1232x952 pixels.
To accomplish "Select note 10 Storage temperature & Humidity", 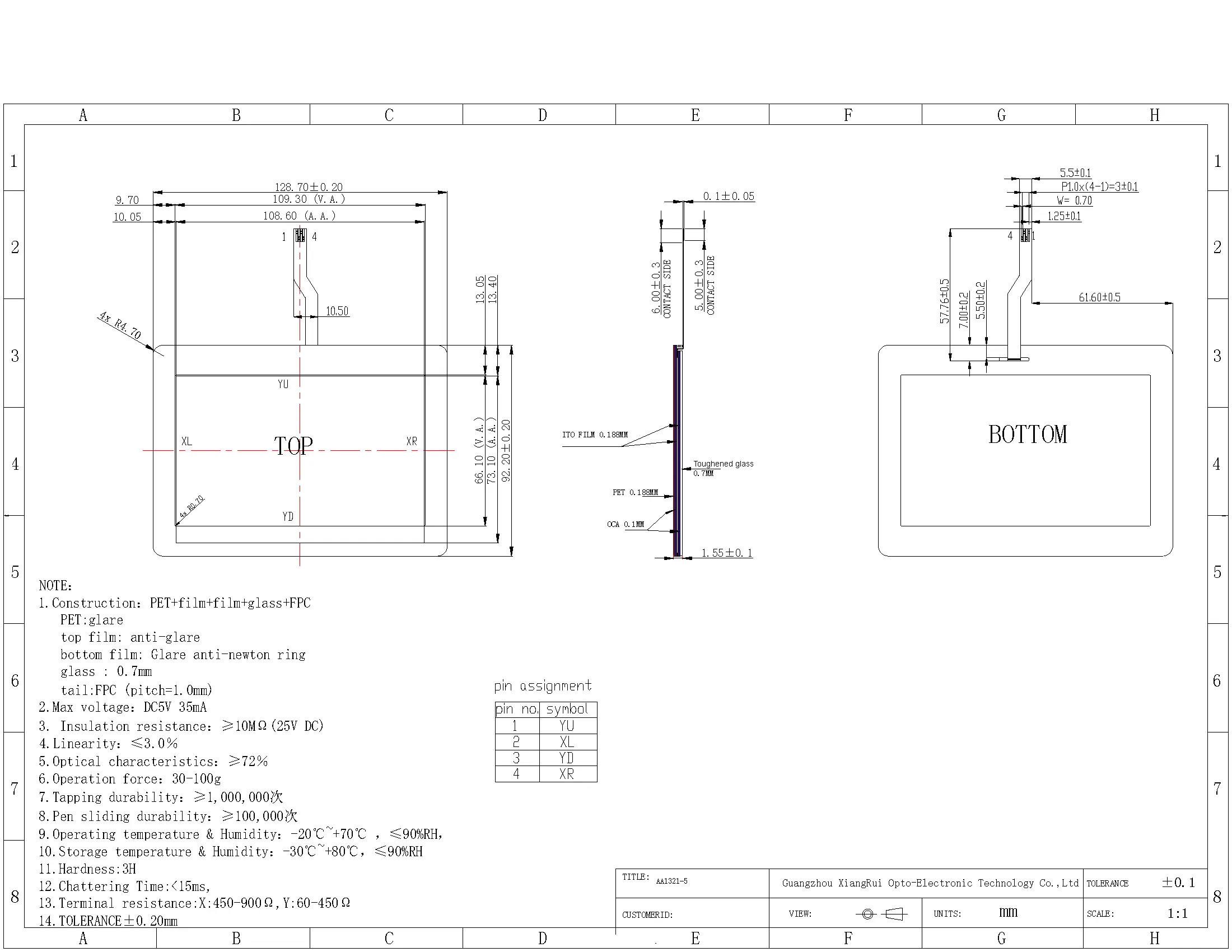I will (x=231, y=851).
